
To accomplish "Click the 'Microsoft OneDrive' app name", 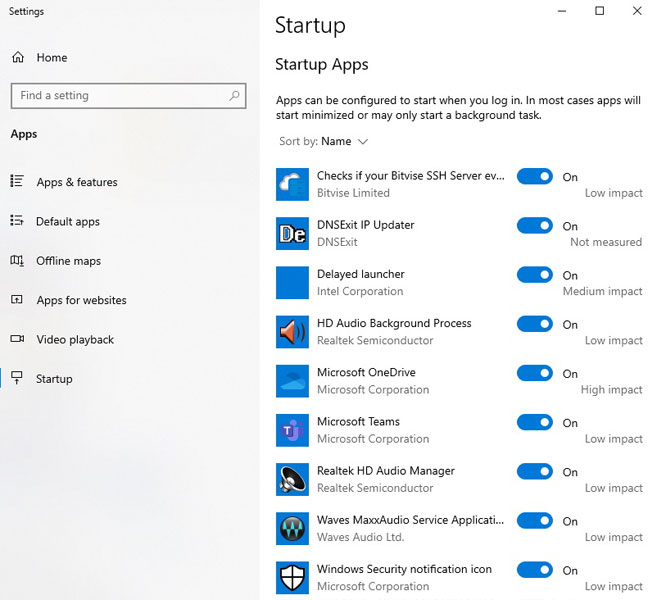I will pyautogui.click(x=366, y=372).
